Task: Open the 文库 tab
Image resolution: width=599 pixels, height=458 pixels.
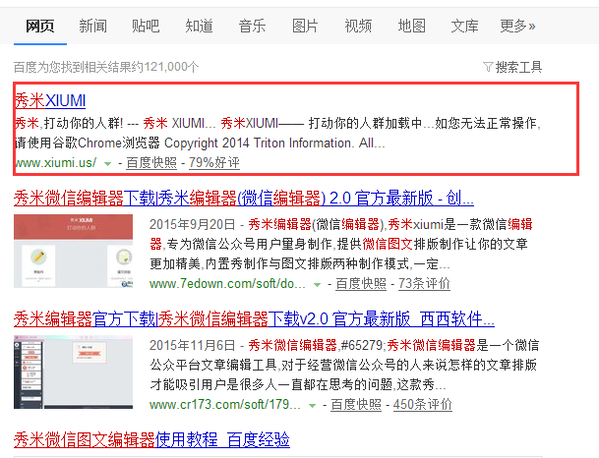Action: 465,26
